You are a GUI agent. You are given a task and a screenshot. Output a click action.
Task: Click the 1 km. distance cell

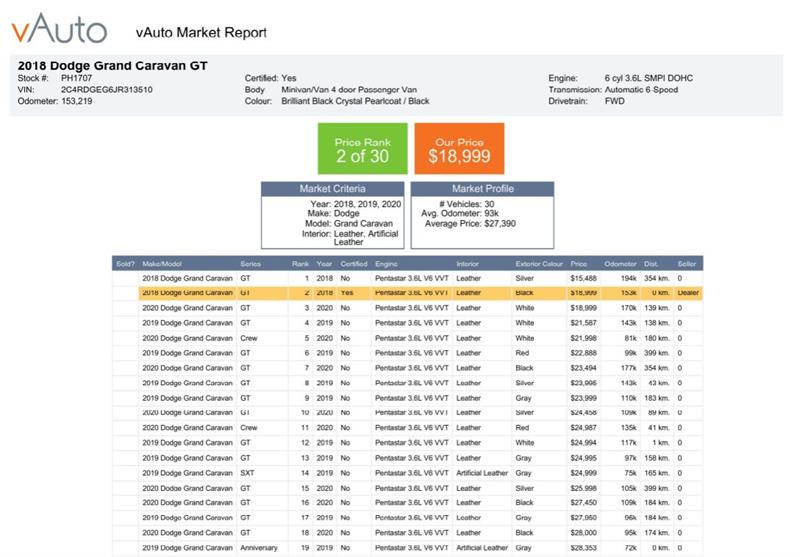coord(661,443)
